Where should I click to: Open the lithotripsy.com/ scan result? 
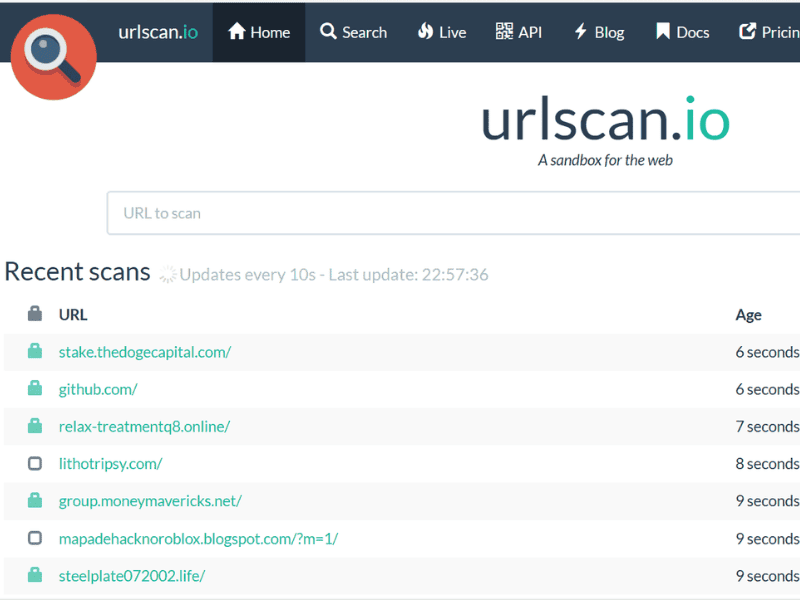coord(110,464)
